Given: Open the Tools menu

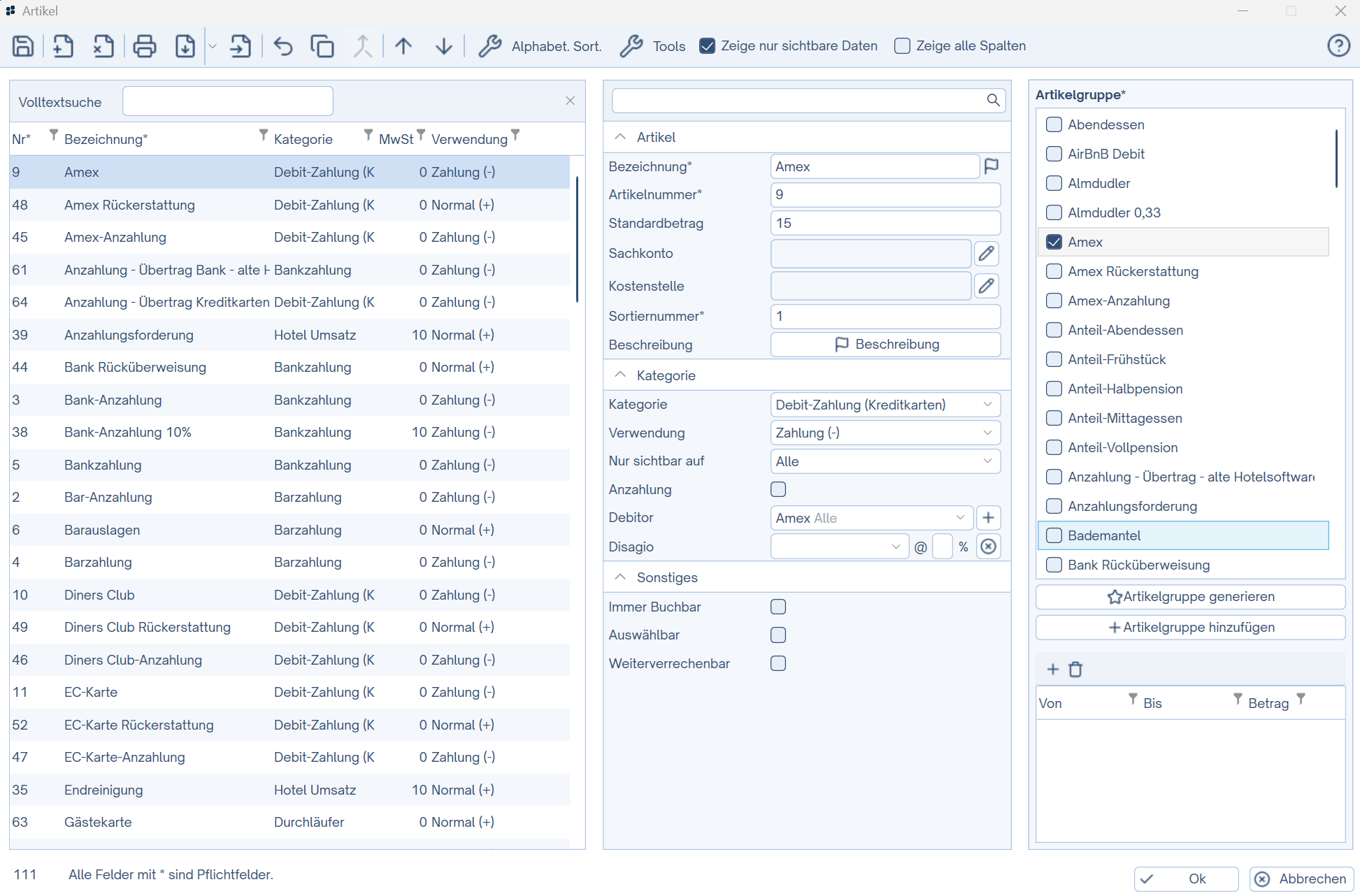Looking at the screenshot, I should (x=653, y=46).
